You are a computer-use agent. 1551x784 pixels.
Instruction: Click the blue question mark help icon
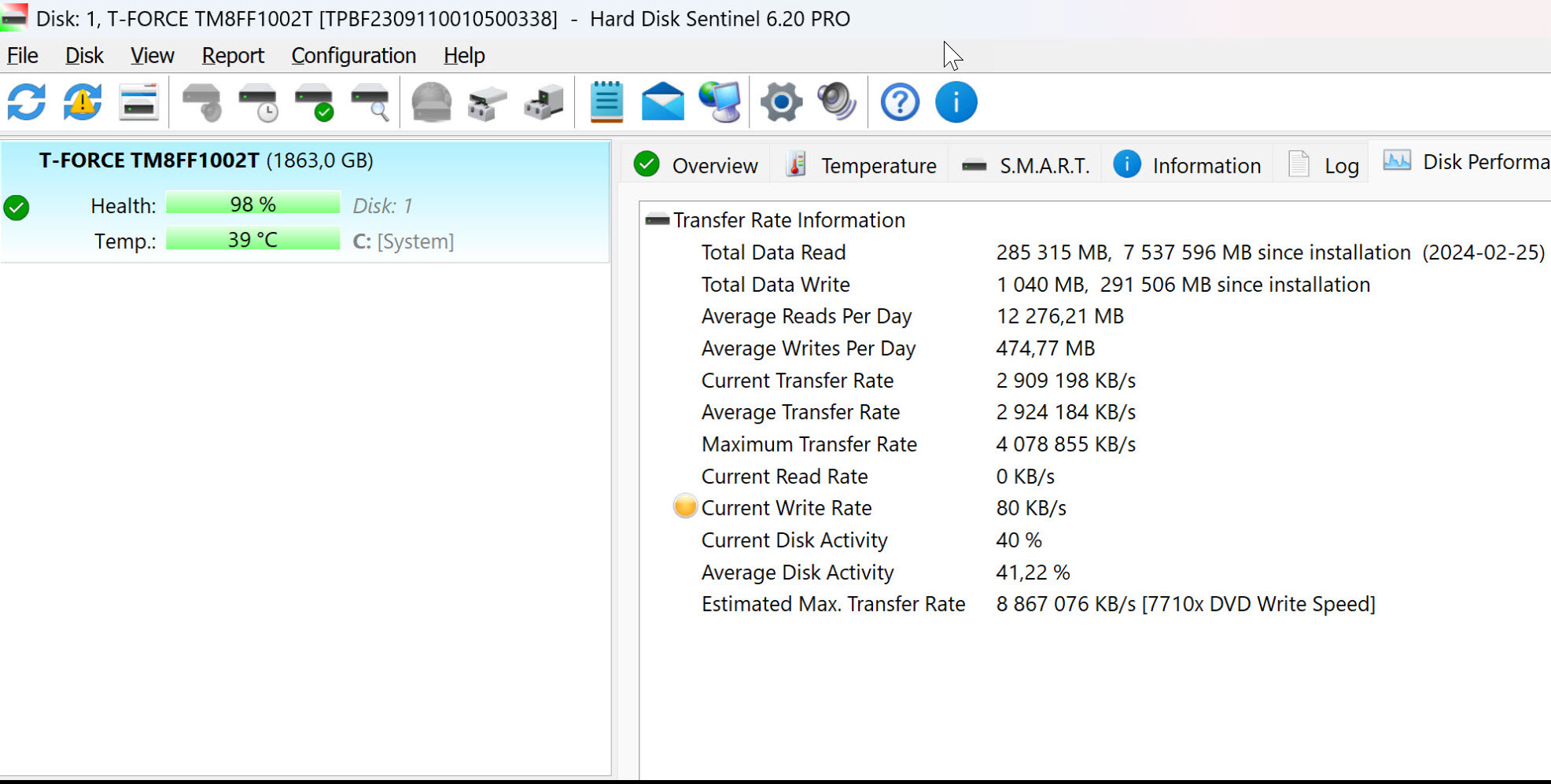(x=900, y=102)
